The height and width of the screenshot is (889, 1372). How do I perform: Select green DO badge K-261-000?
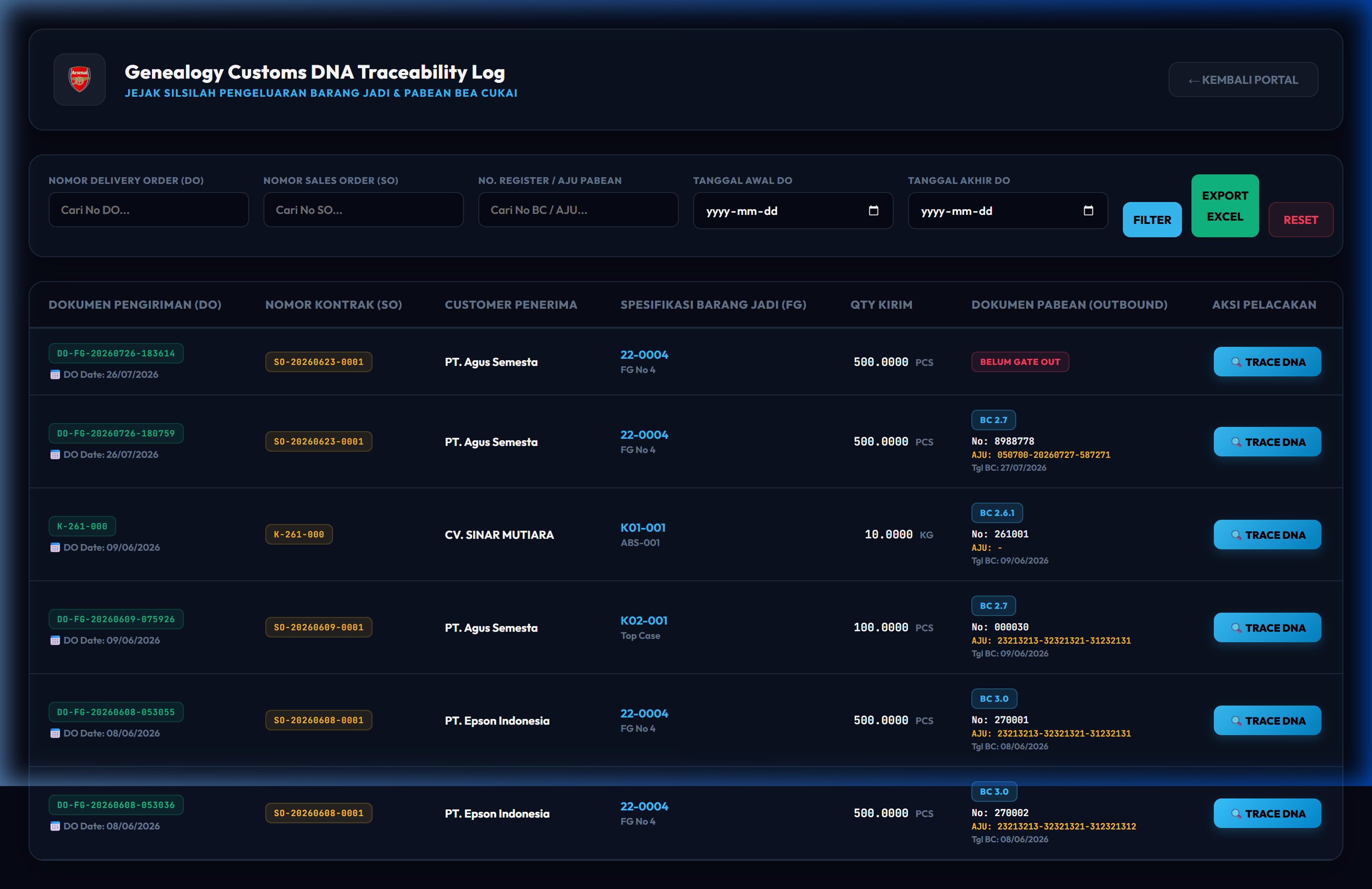(x=82, y=526)
